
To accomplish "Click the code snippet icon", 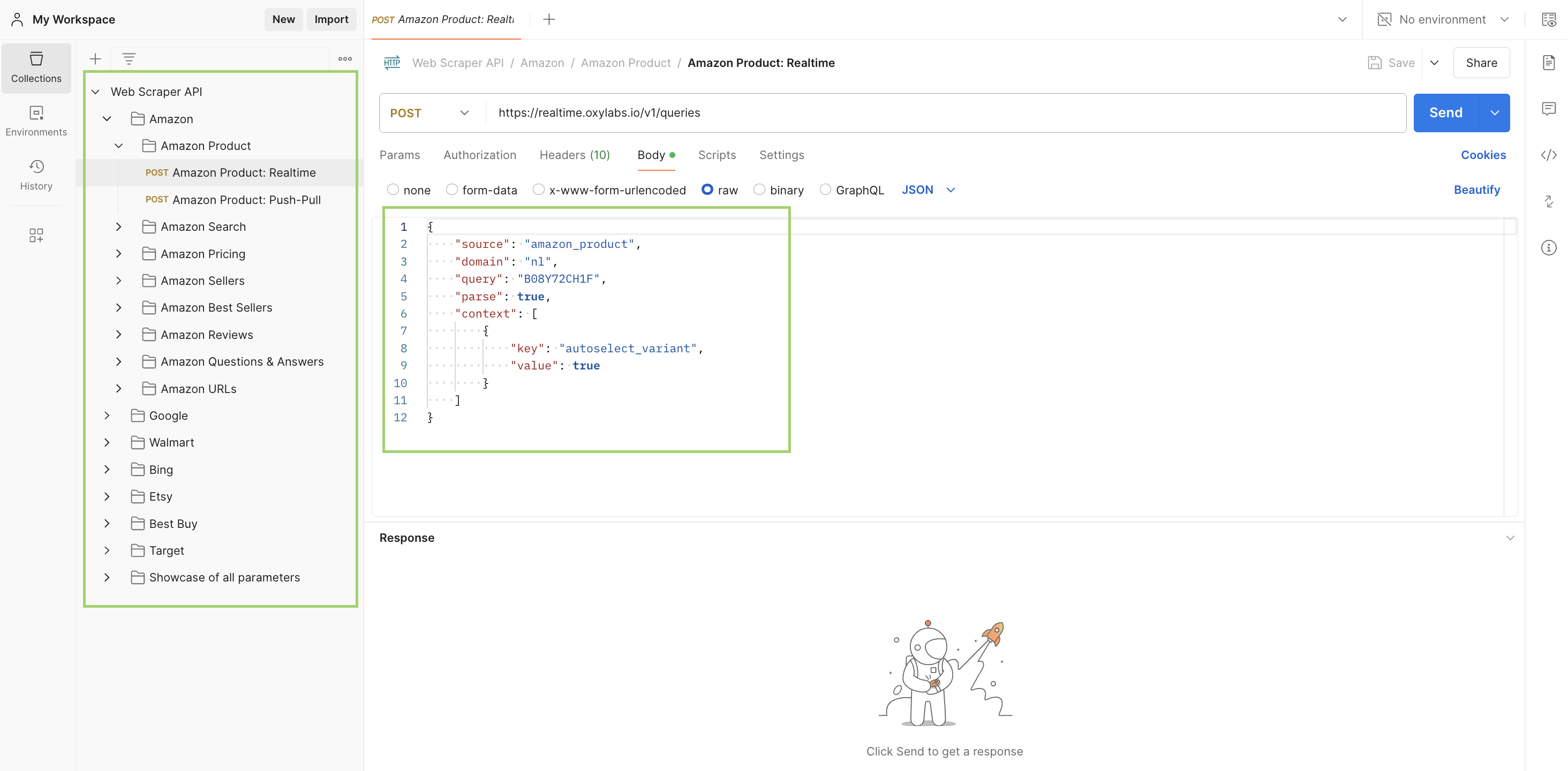I will pos(1549,155).
